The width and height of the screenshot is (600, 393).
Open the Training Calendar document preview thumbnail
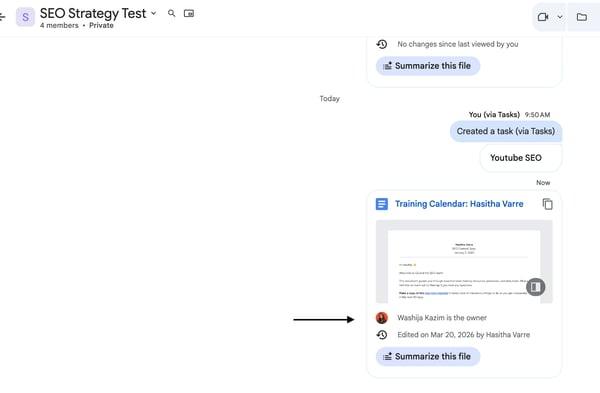coord(464,262)
